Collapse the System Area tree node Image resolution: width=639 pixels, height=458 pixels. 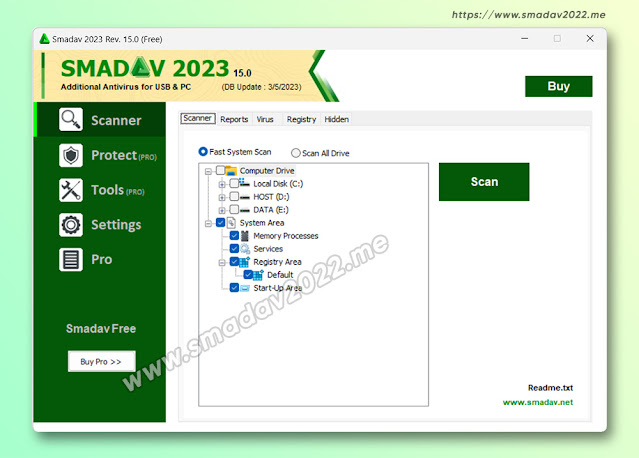[x=208, y=224]
